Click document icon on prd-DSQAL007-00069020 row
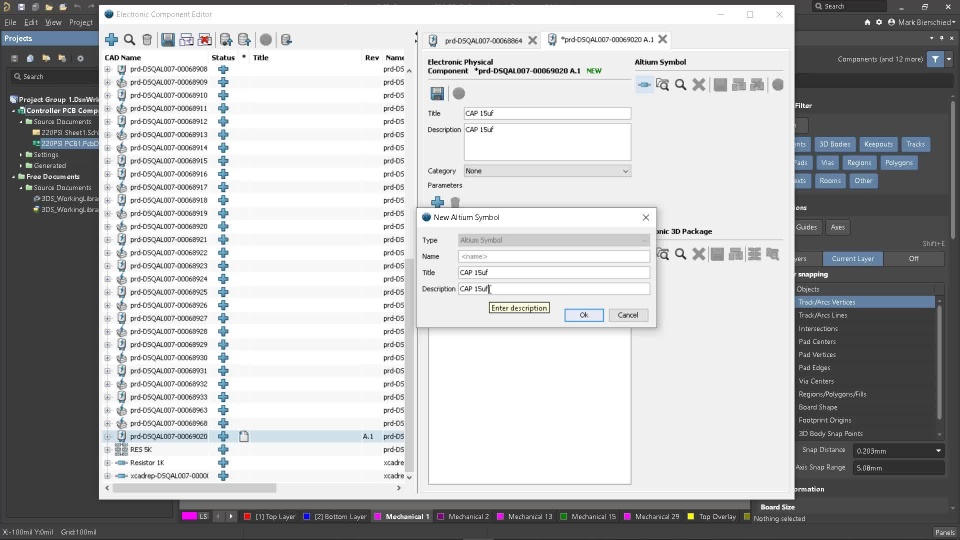 click(x=244, y=437)
